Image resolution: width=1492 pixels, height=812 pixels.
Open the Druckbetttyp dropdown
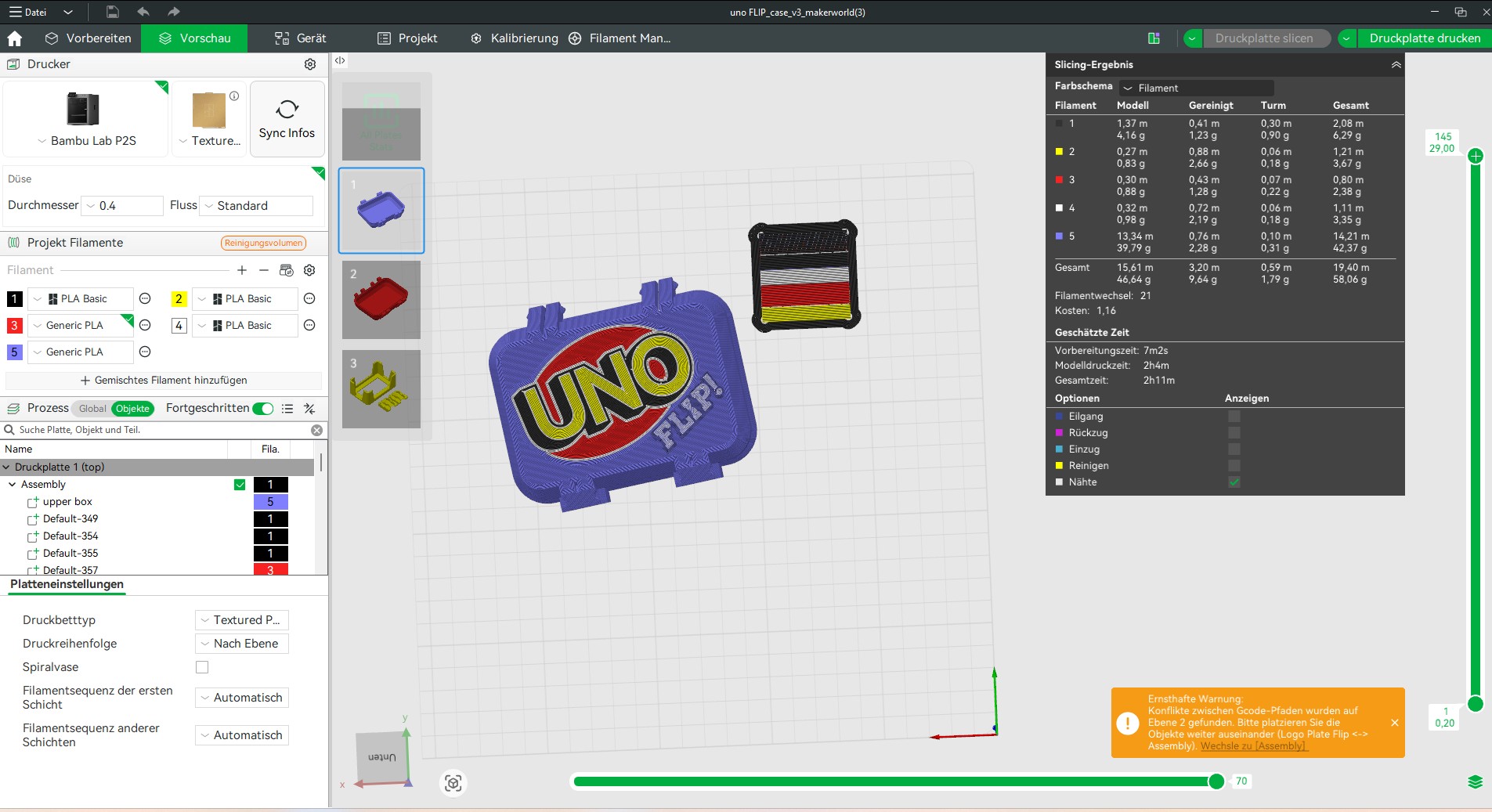[x=242, y=620]
